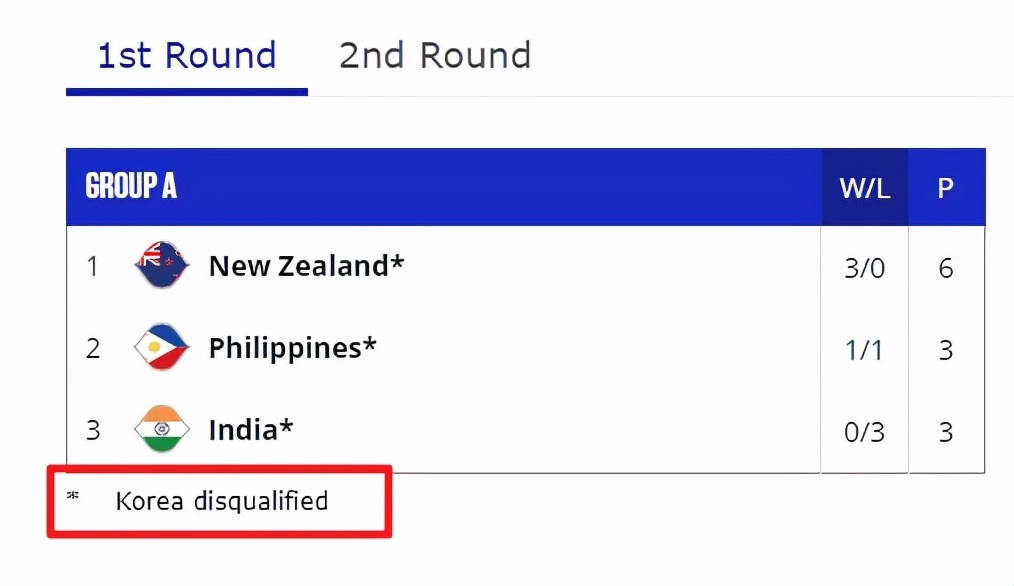1014x586 pixels.
Task: Open the Philippines team link
Action: tap(292, 348)
